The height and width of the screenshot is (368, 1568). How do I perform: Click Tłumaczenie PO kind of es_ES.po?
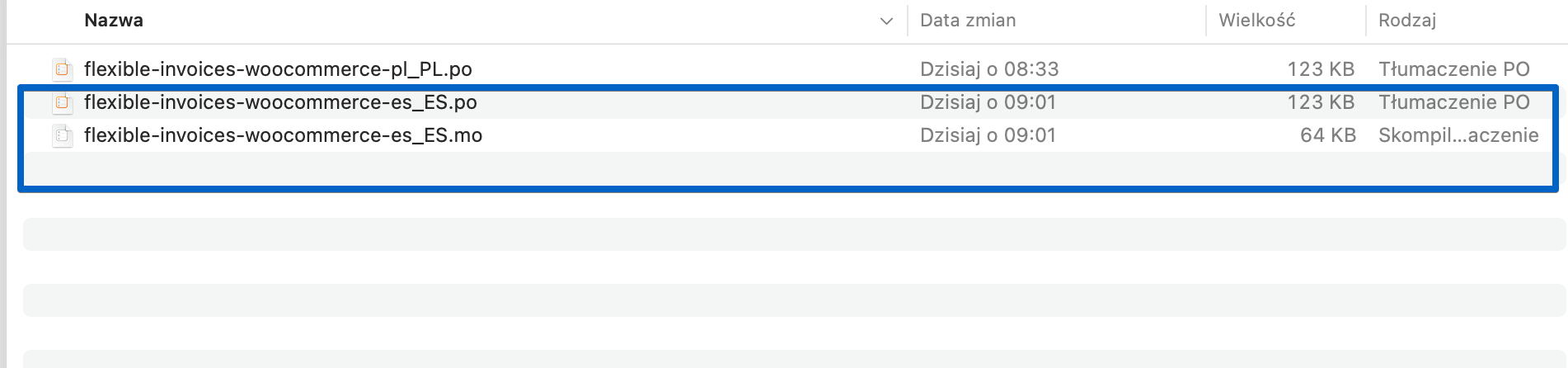click(x=1454, y=102)
